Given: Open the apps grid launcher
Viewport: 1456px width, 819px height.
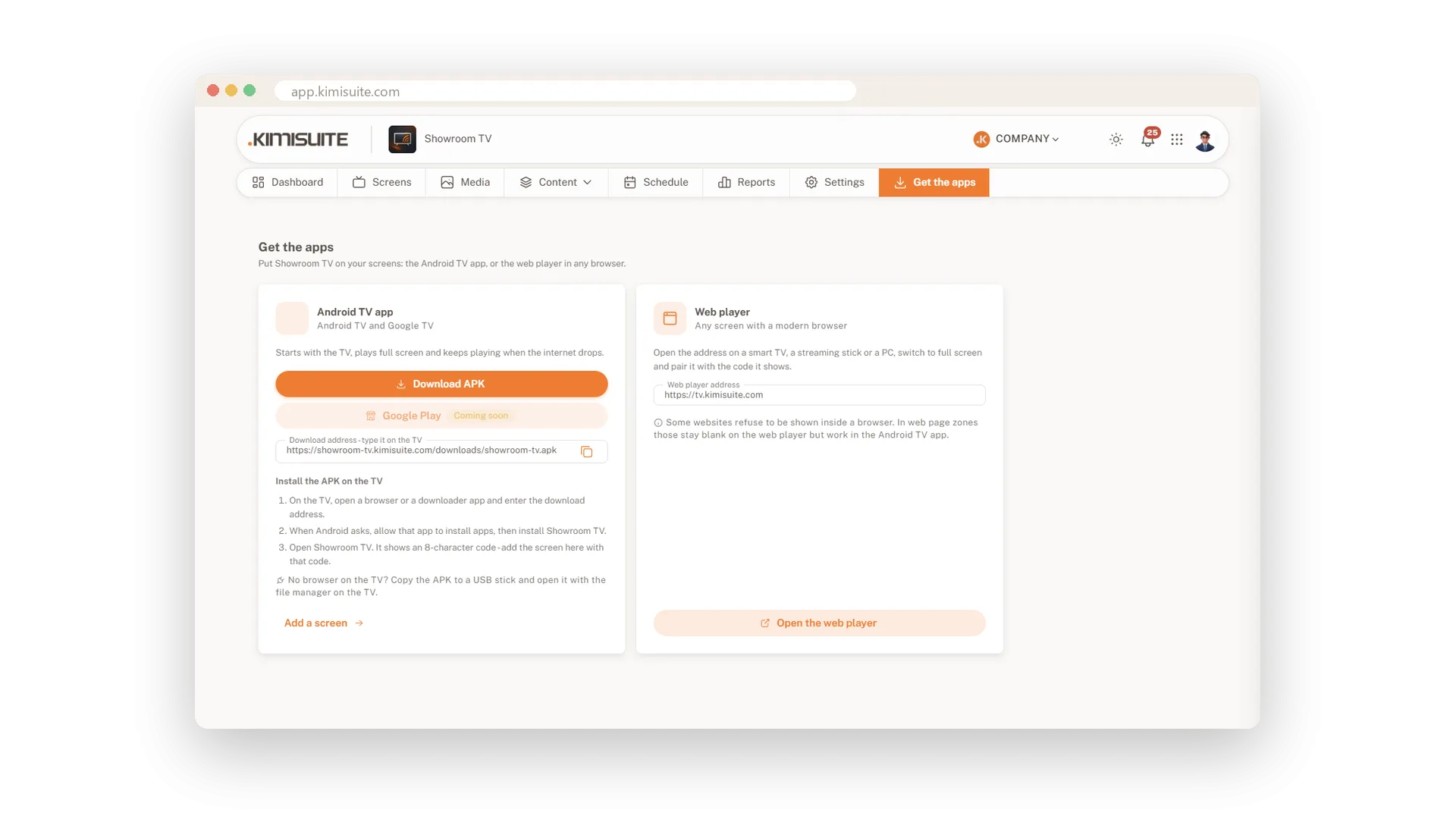Looking at the screenshot, I should pyautogui.click(x=1176, y=139).
